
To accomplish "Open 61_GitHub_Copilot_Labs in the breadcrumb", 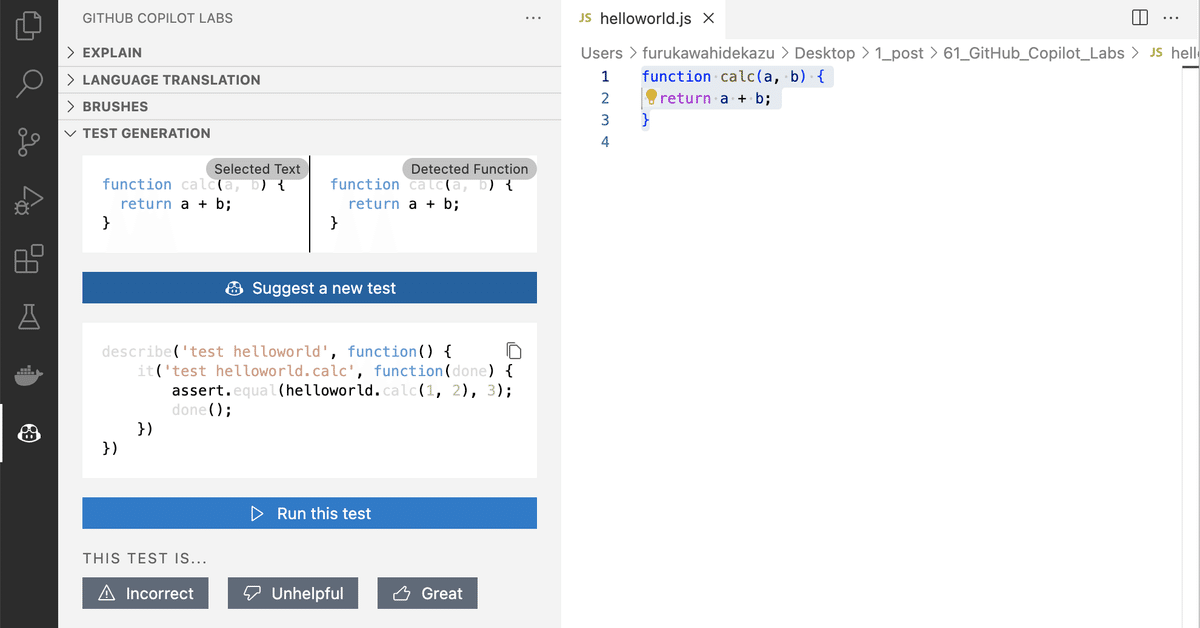I will 1033,53.
